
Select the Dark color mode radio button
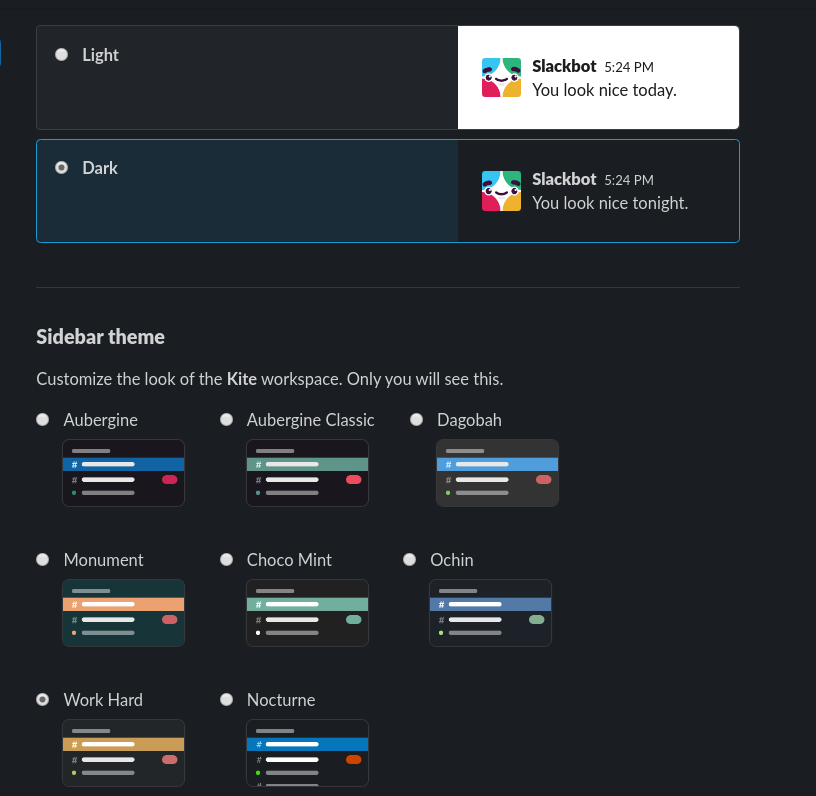61,168
